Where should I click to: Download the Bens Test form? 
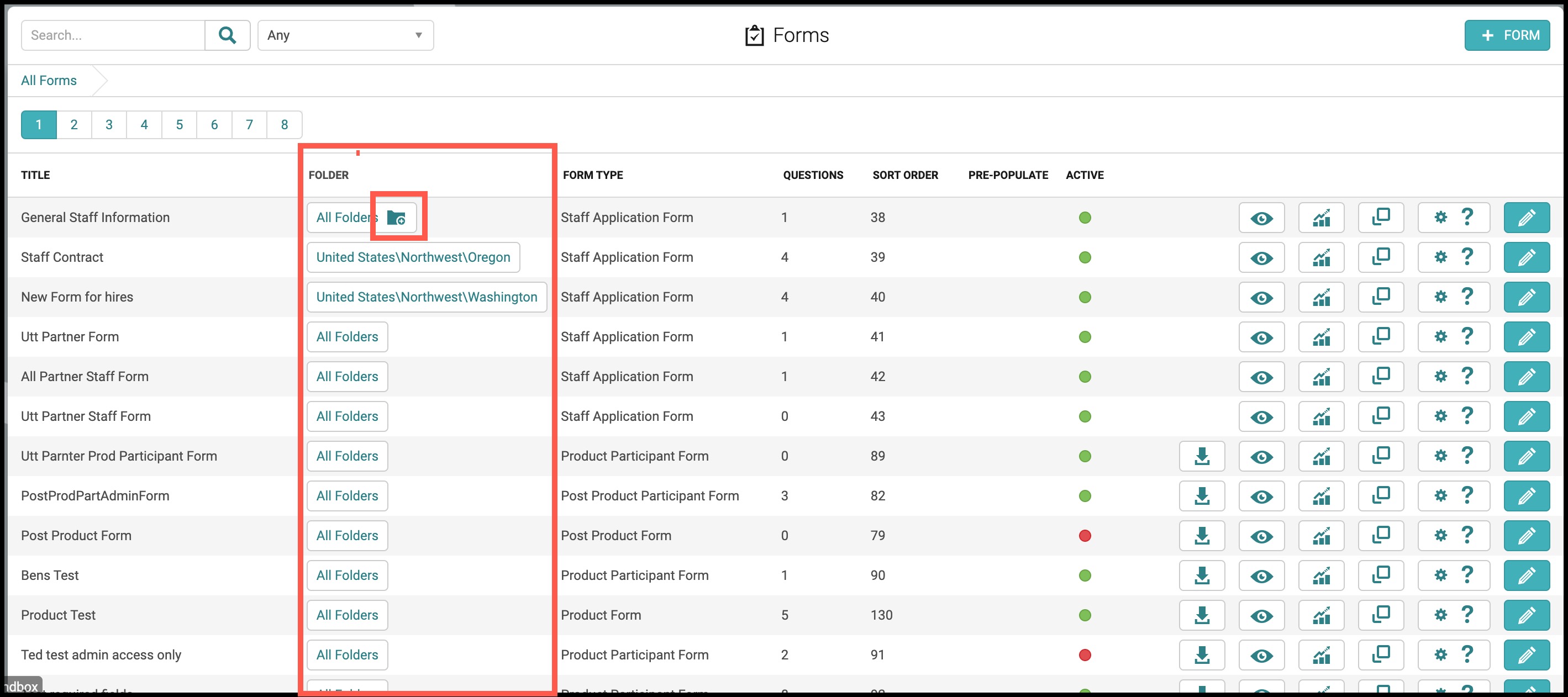[1202, 576]
